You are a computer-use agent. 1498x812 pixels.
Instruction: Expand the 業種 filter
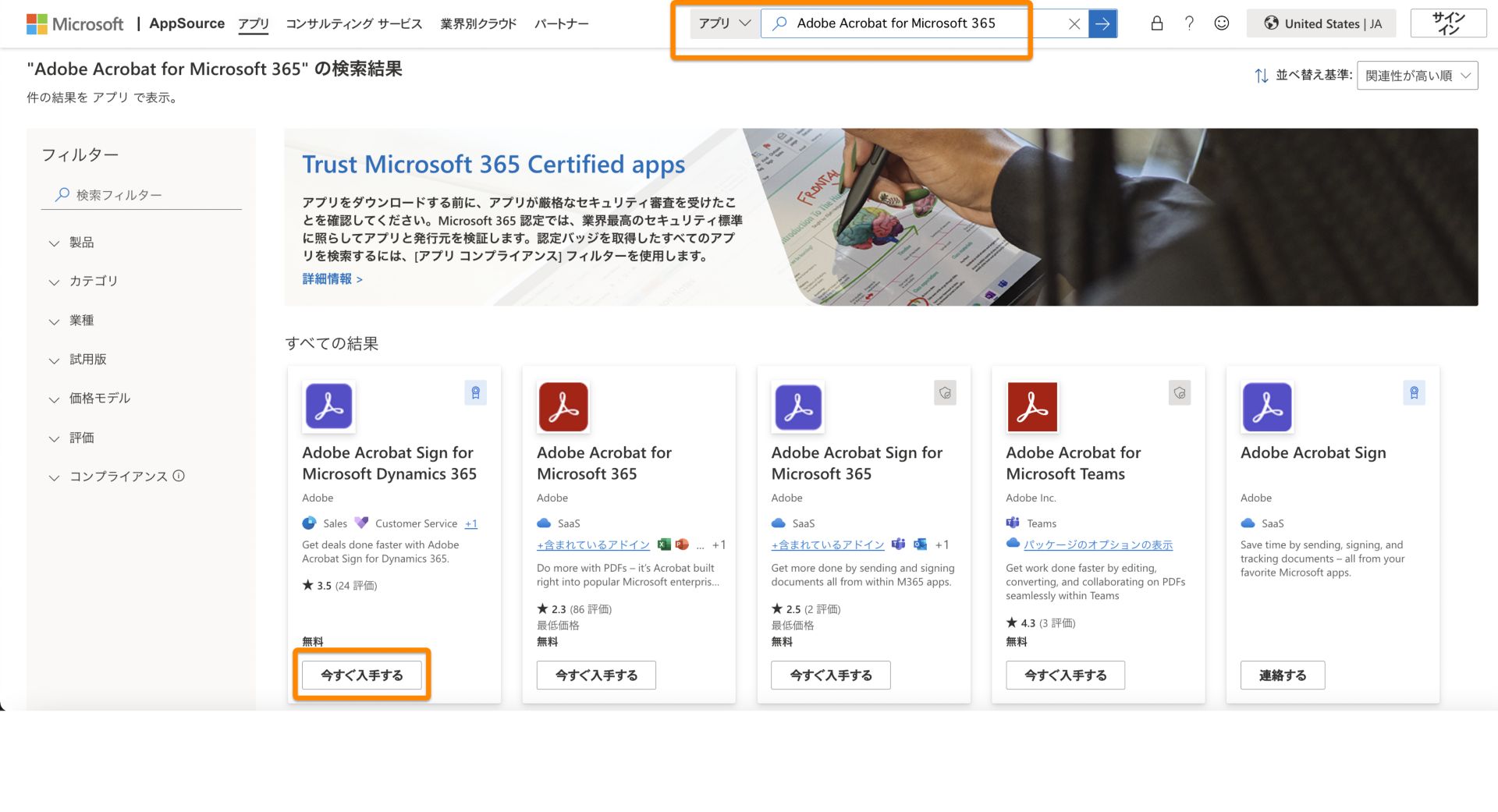click(71, 321)
